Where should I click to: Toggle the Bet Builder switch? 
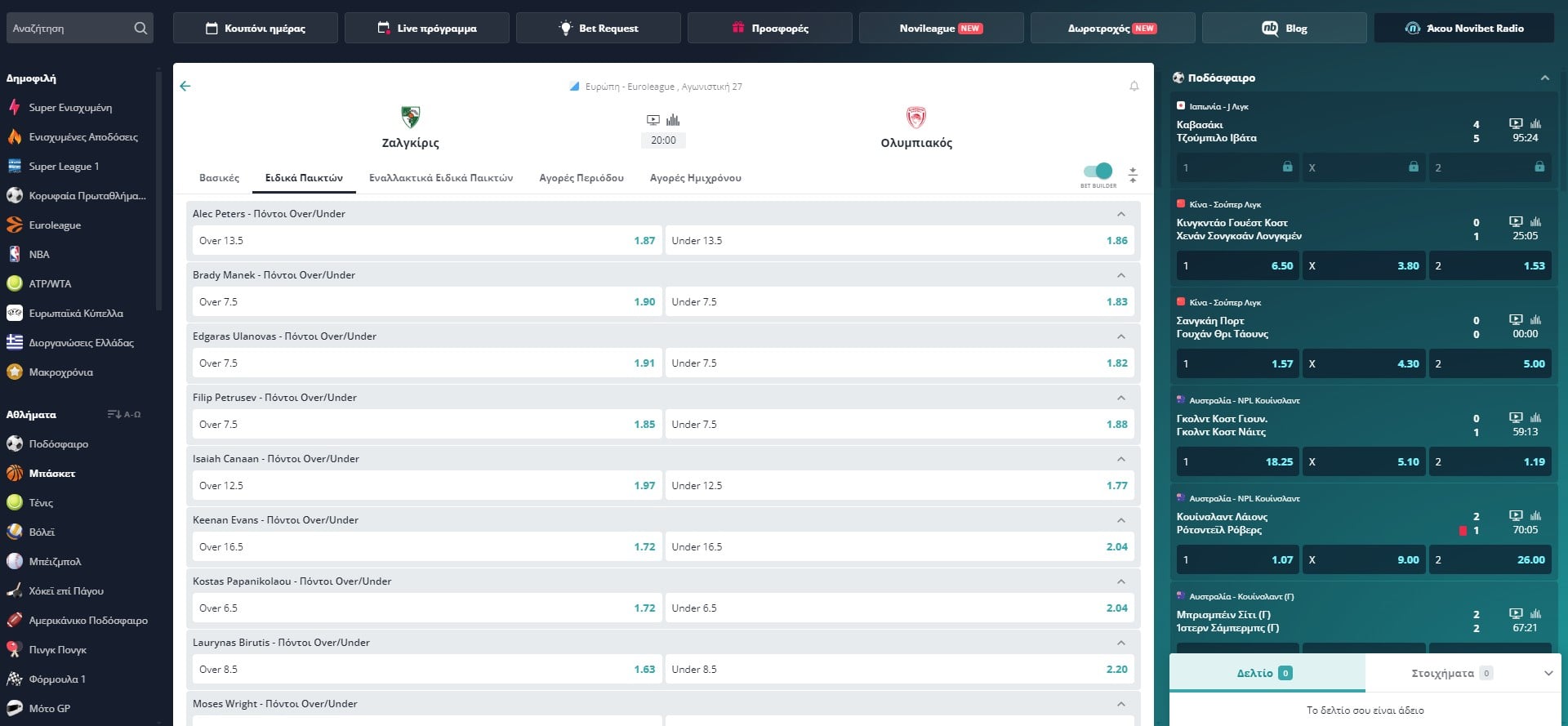pos(1098,171)
